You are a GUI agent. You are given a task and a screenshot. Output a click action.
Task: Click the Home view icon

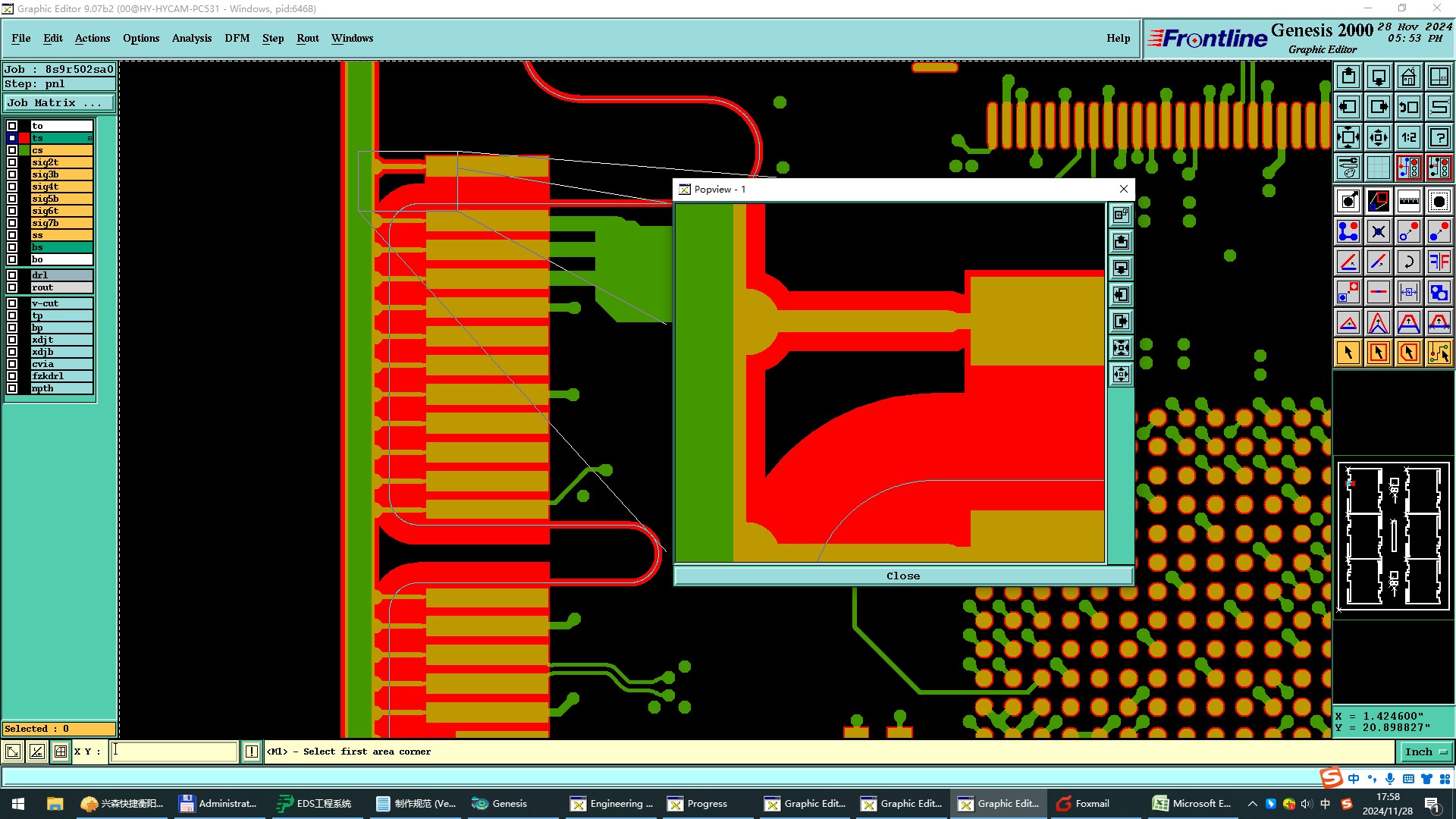1408,77
